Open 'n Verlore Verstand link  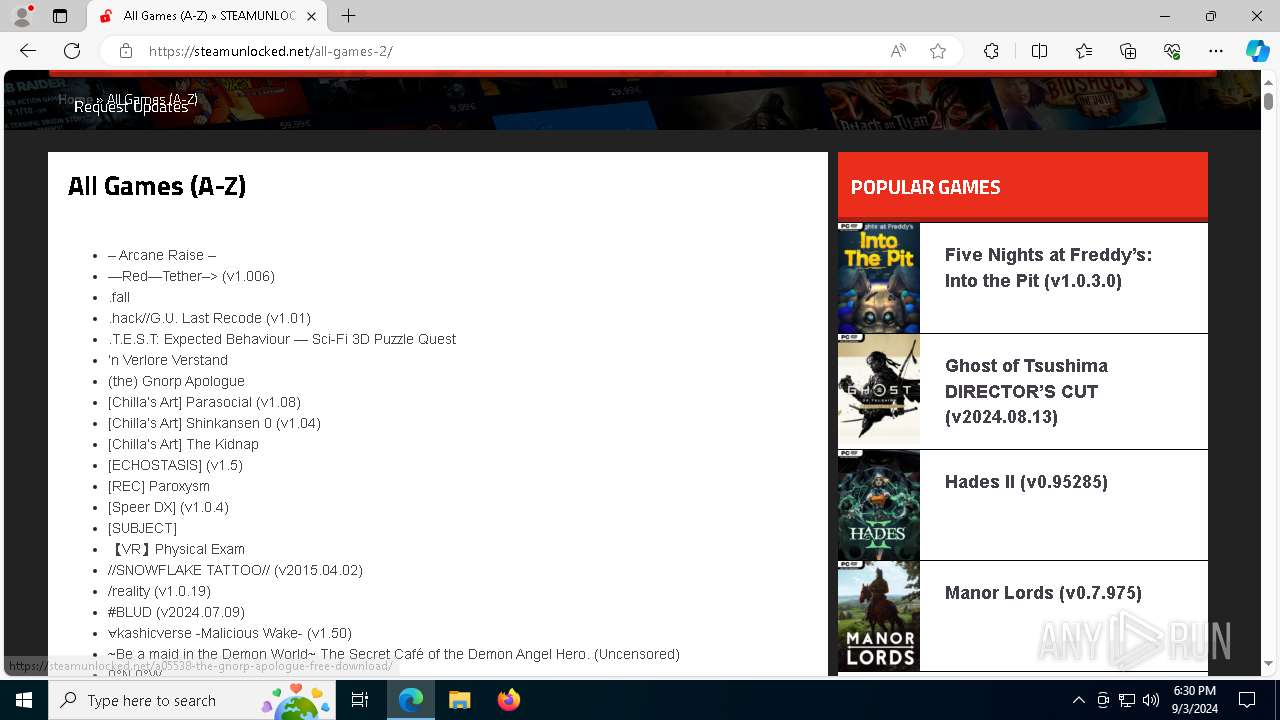(x=168, y=360)
